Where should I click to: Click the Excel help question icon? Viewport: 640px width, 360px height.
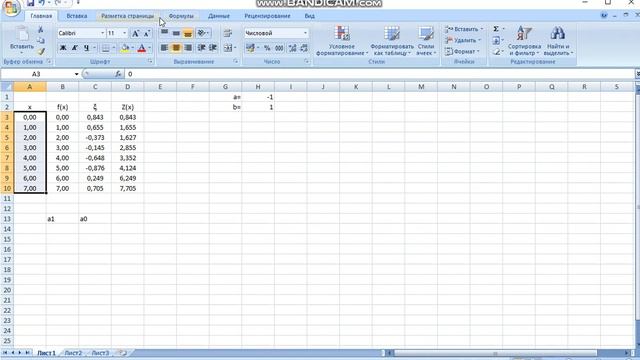[x=604, y=16]
